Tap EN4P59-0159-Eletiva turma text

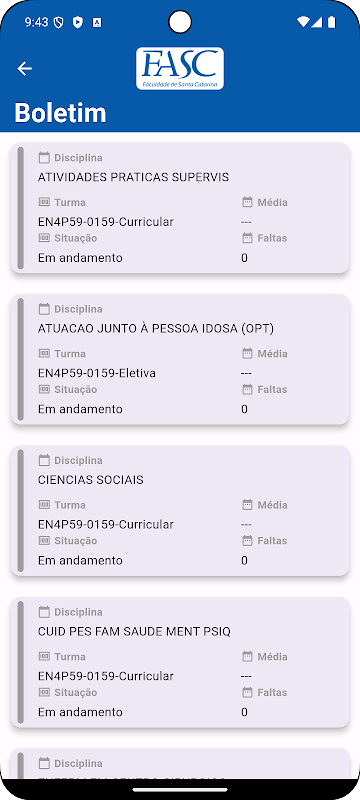coord(97,373)
